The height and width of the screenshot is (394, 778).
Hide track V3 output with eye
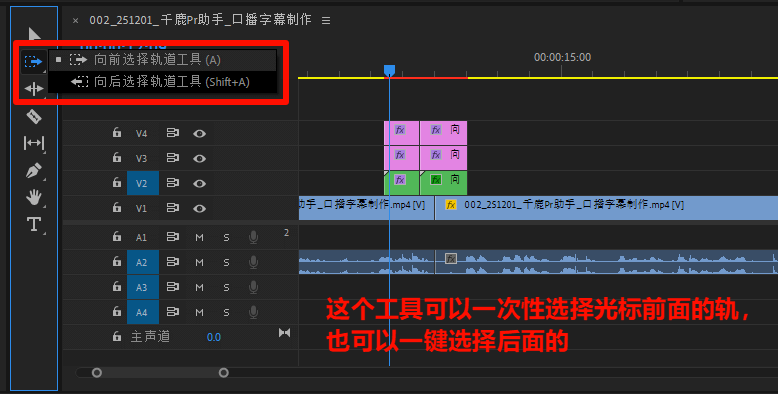(199, 158)
